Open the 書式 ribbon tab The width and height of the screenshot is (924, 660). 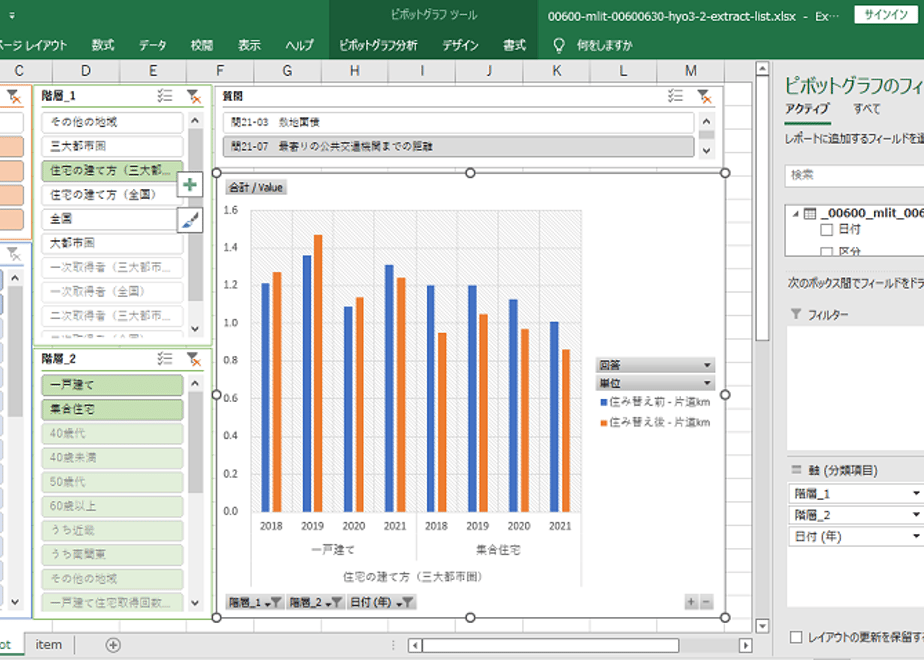pyautogui.click(x=514, y=45)
